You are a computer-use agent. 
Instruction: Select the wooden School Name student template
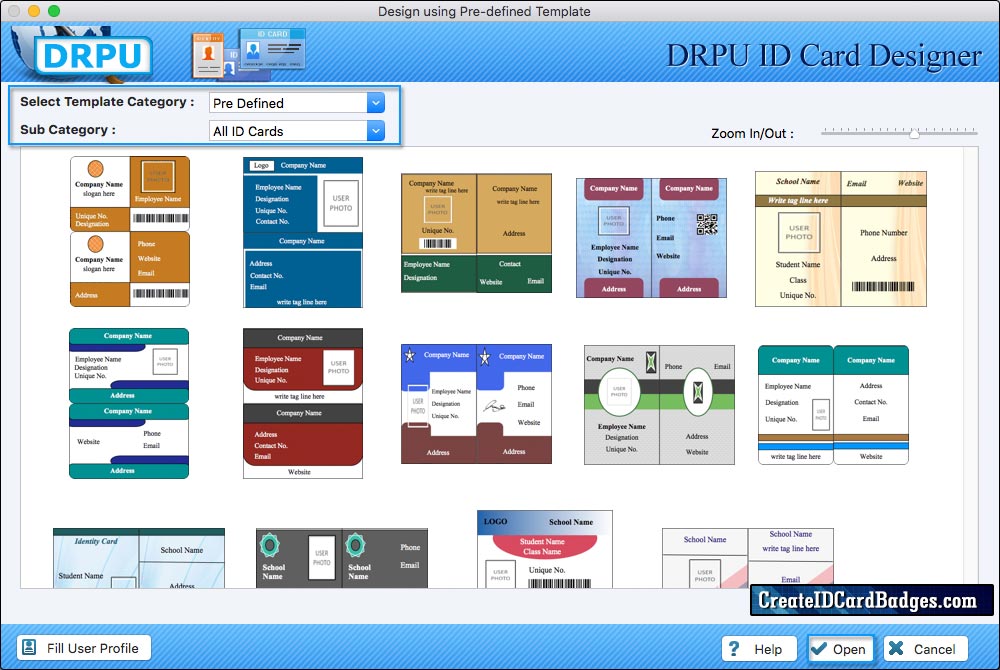(x=841, y=238)
